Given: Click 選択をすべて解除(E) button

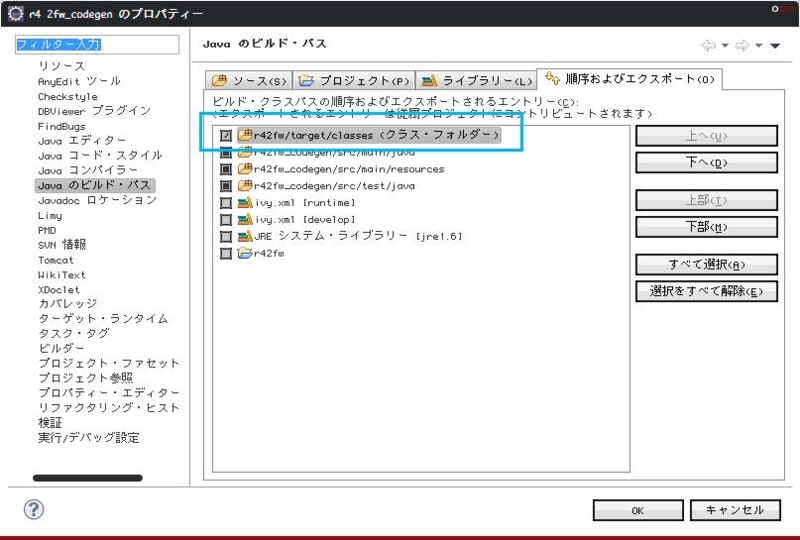Looking at the screenshot, I should pyautogui.click(x=706, y=291).
